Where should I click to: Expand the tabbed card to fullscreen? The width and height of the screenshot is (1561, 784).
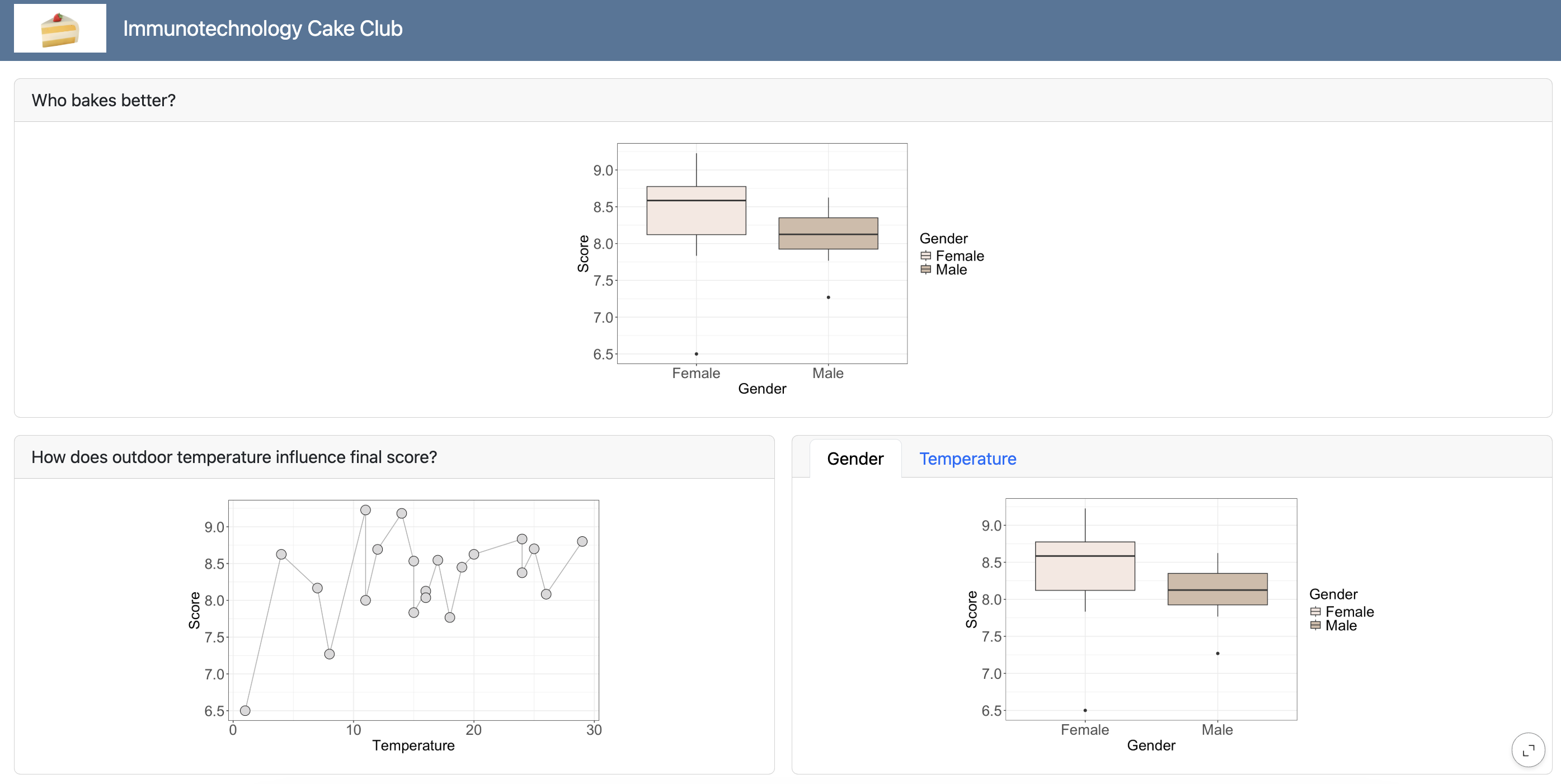(x=1527, y=749)
